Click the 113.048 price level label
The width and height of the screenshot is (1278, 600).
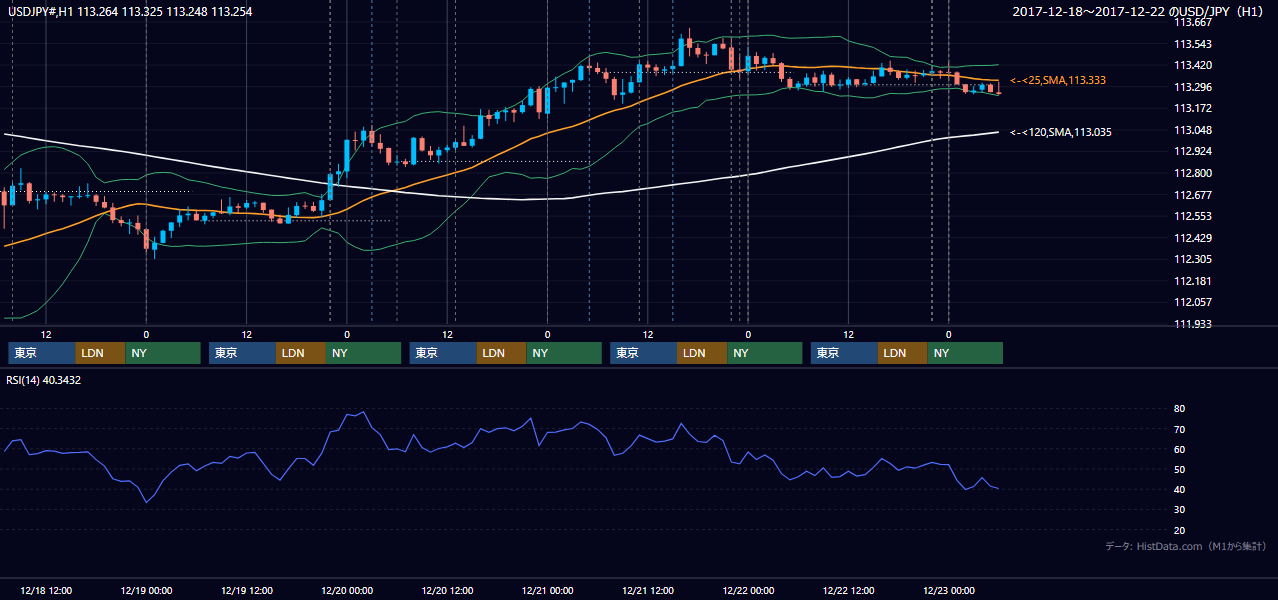click(x=1192, y=130)
